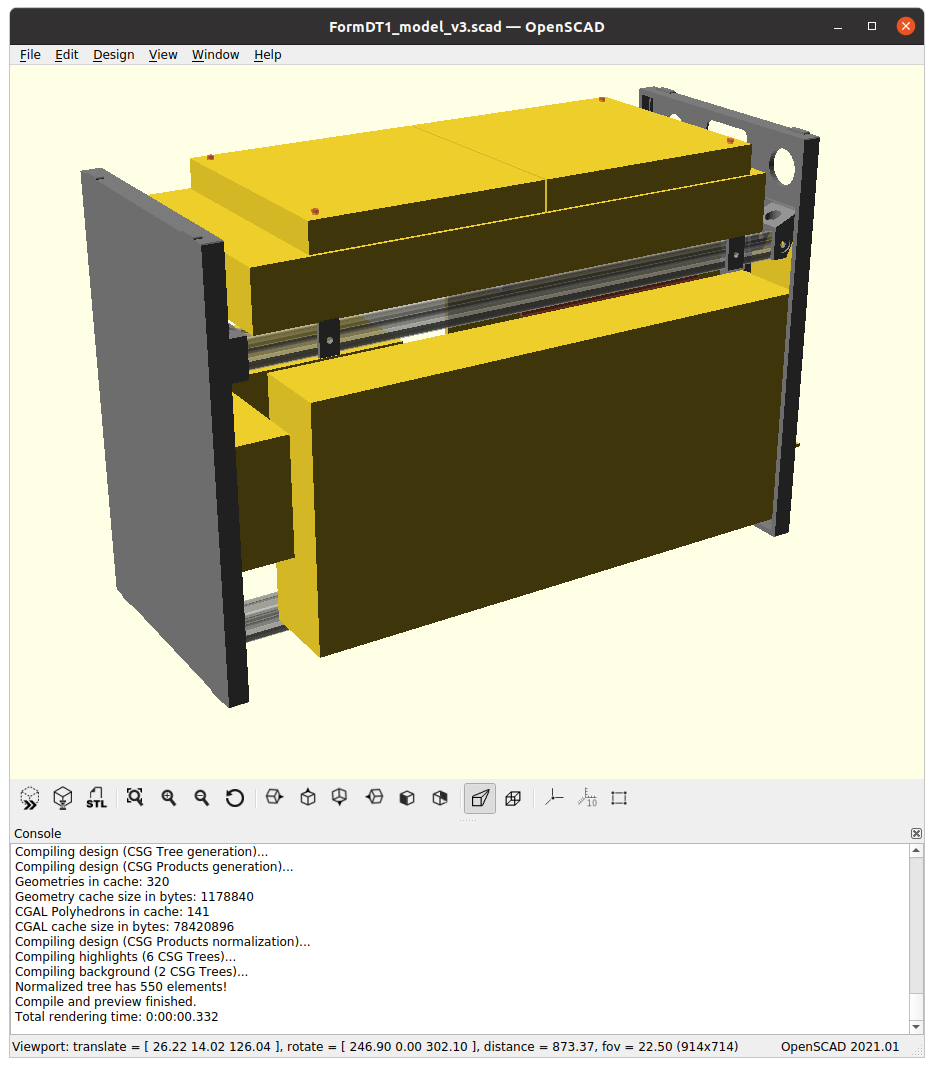
Task: Toggle Show Edges
Action: pos(619,798)
